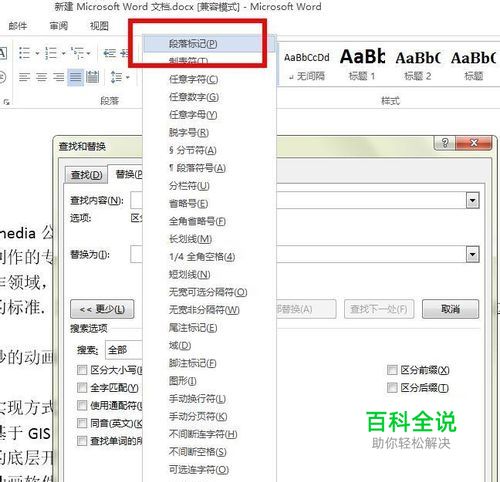The height and width of the screenshot is (482, 500).
Task: Open the 搜索 direction combo box
Action: click(124, 350)
